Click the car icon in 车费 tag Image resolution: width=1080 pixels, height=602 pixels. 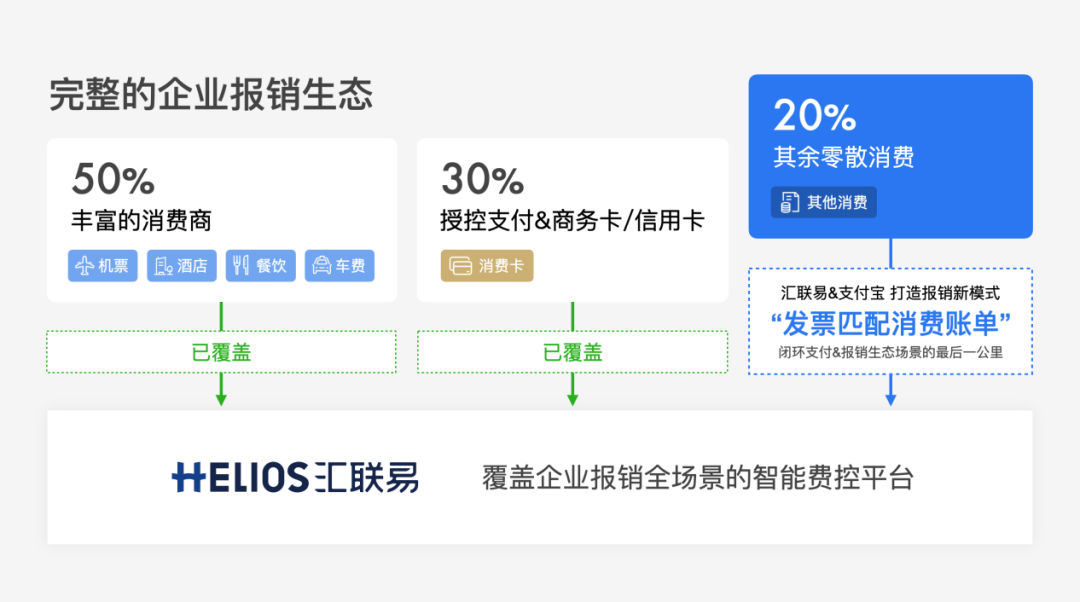click(320, 266)
